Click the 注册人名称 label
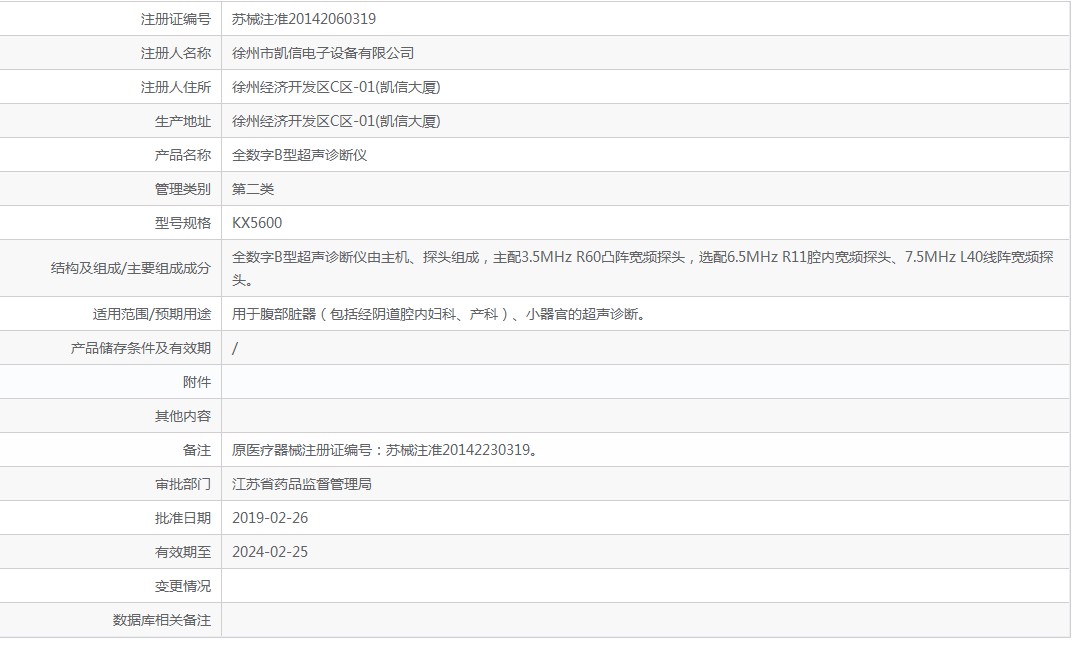Image resolution: width=1074 pixels, height=650 pixels. click(176, 53)
